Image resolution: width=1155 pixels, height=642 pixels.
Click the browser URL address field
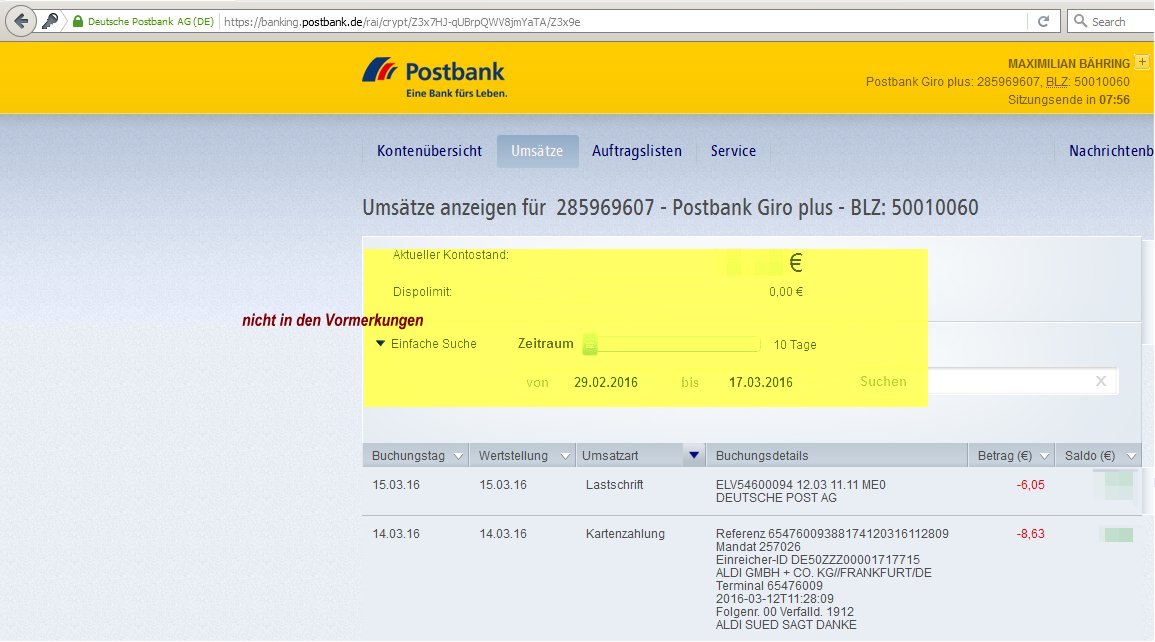coord(622,21)
